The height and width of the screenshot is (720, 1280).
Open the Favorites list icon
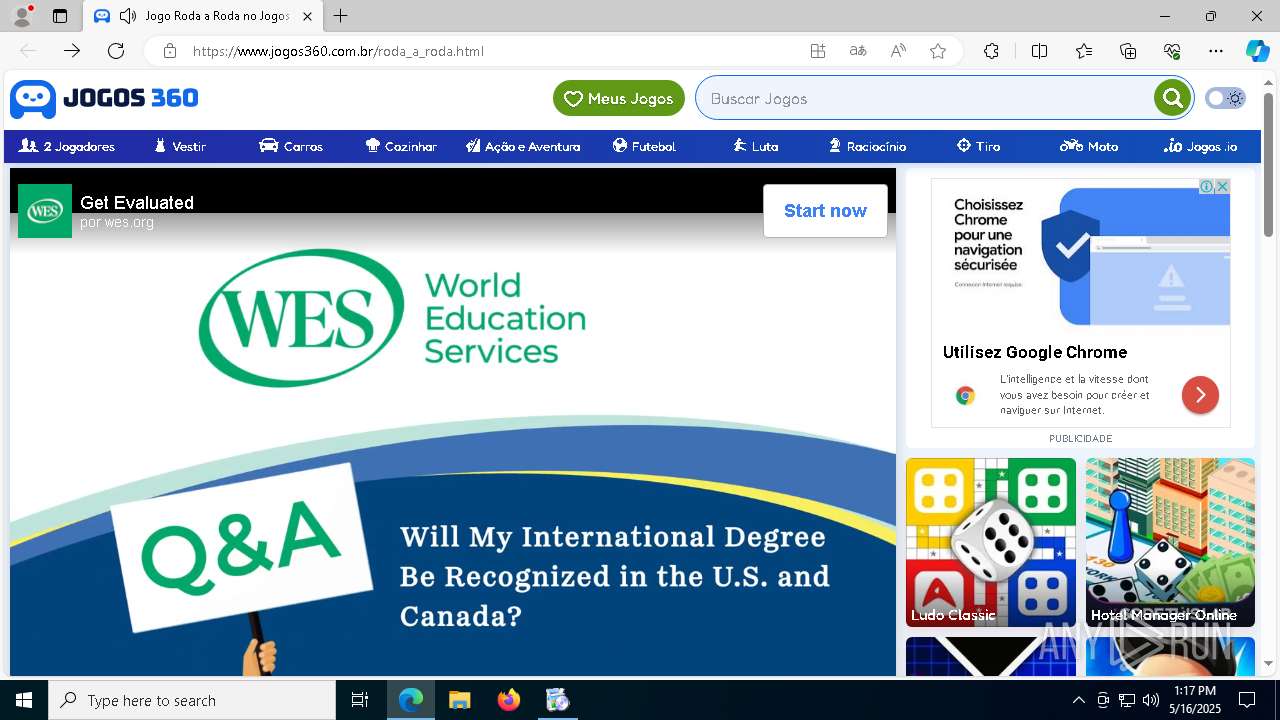coord(1084,51)
